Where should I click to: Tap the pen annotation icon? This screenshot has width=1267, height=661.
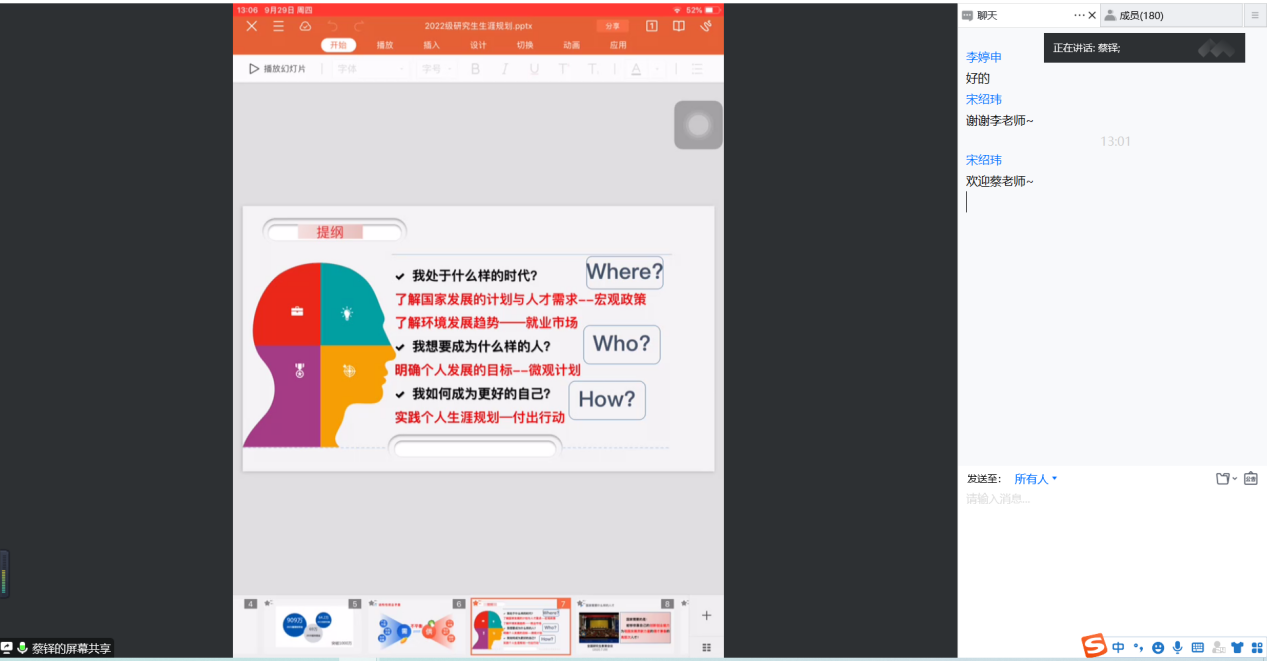[x=706, y=26]
